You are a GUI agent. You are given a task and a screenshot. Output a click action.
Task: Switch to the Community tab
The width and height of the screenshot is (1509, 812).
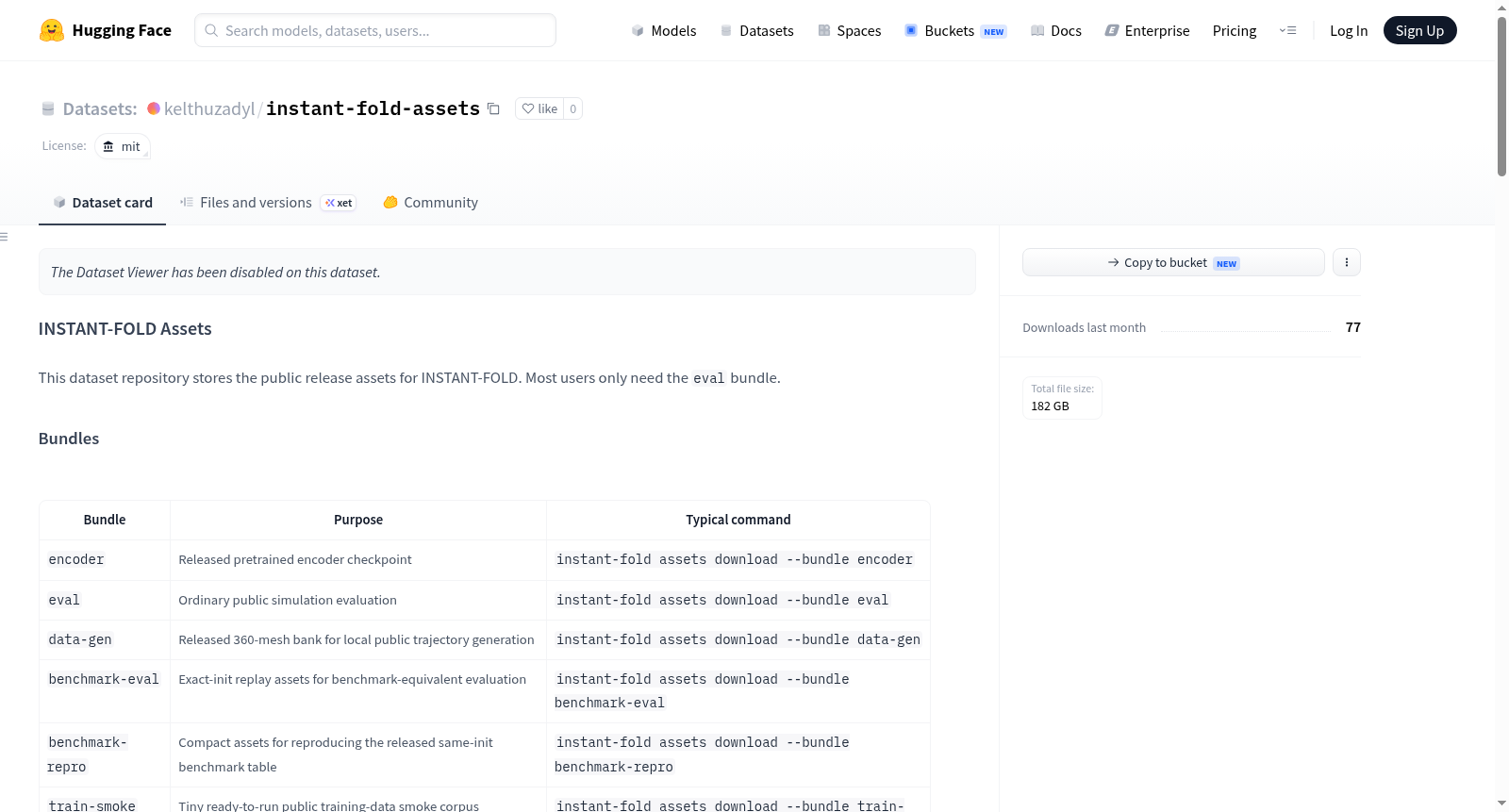pos(431,202)
